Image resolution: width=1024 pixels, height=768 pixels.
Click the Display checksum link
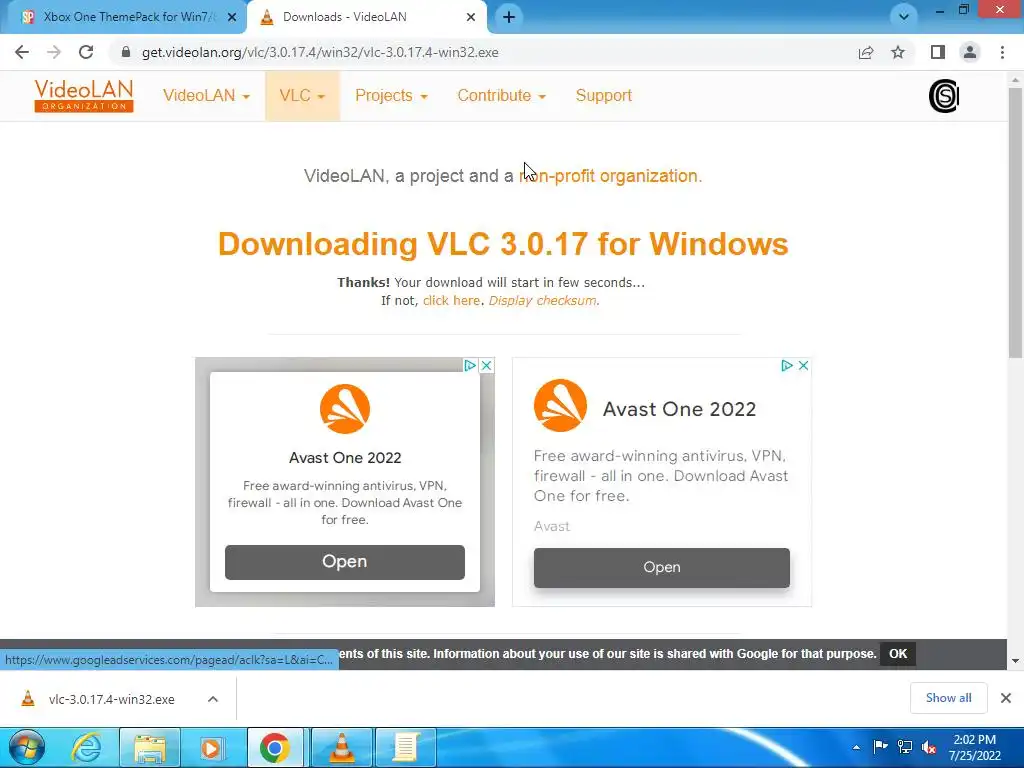coord(542,300)
